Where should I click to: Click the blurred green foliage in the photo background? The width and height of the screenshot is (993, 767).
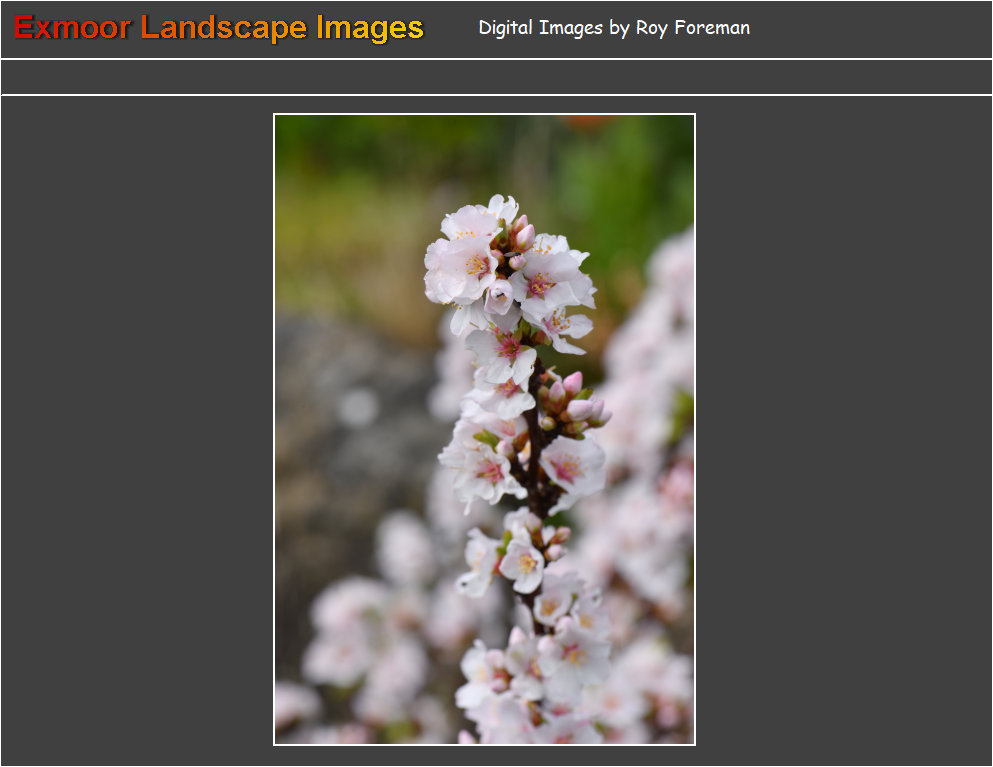[620, 190]
